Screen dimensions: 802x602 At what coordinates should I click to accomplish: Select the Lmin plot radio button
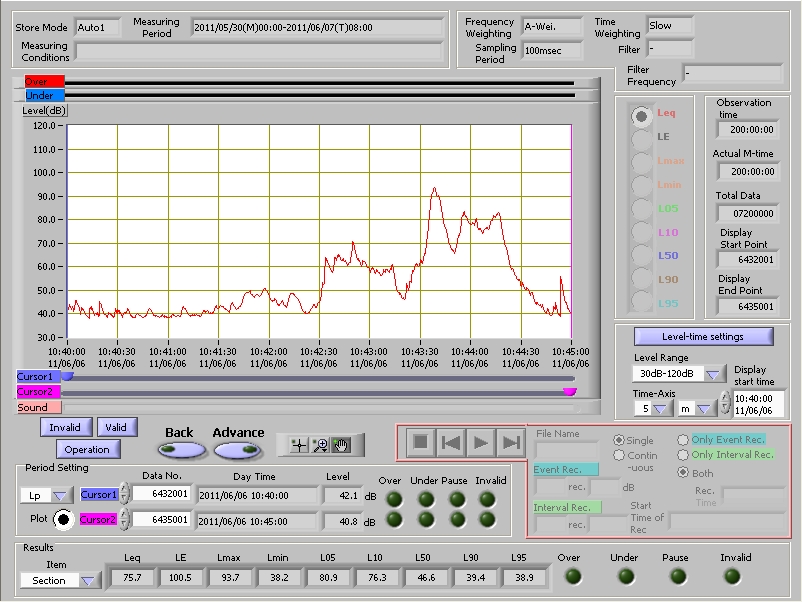pos(641,186)
